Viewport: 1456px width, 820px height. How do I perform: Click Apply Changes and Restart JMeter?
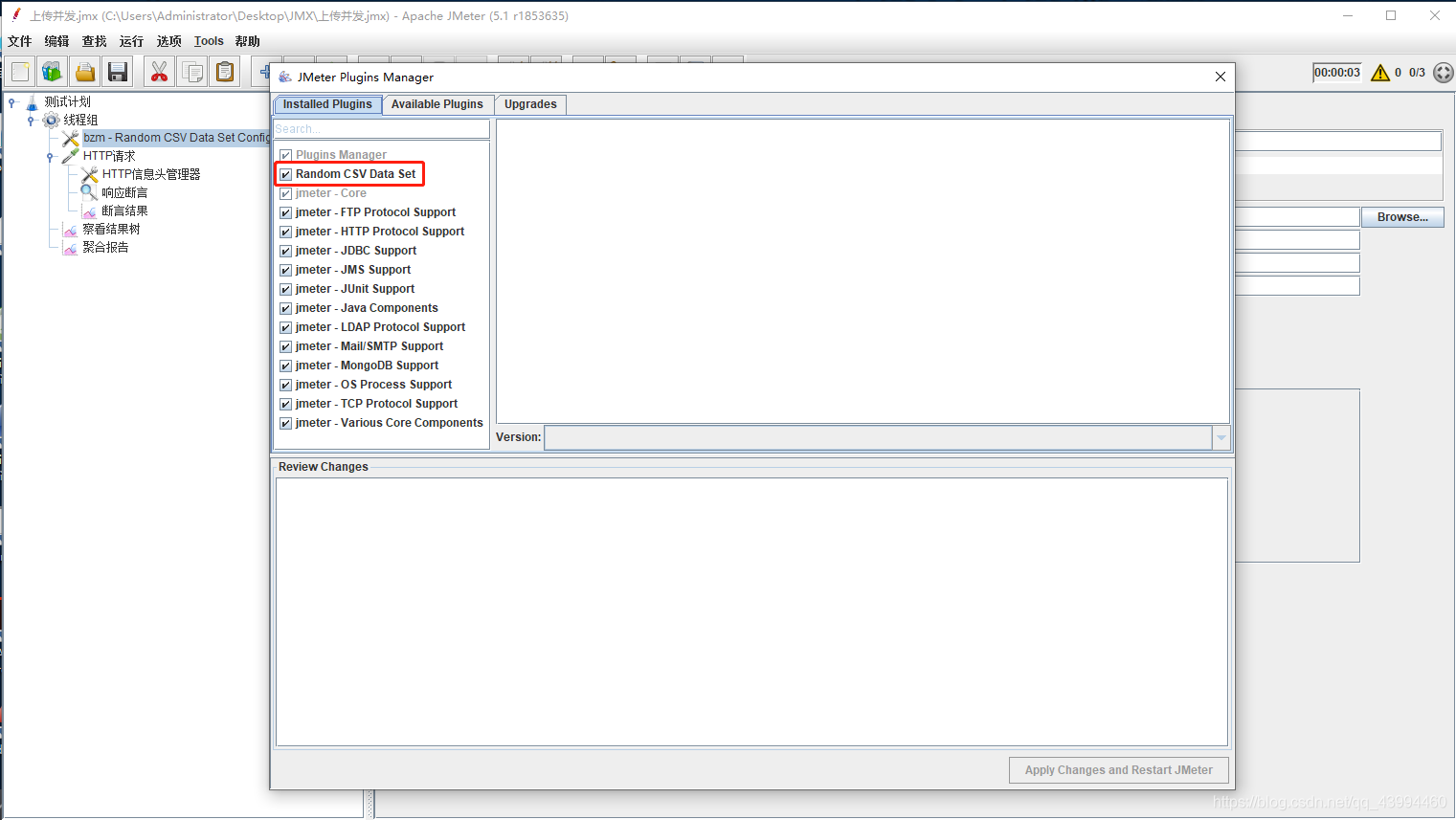point(1118,770)
